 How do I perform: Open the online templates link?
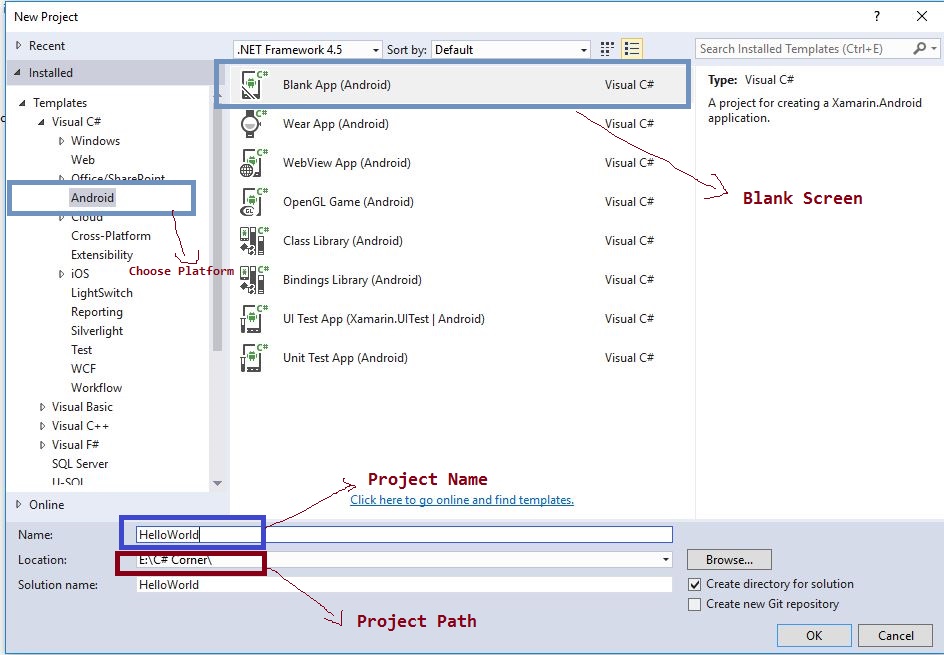coord(462,500)
